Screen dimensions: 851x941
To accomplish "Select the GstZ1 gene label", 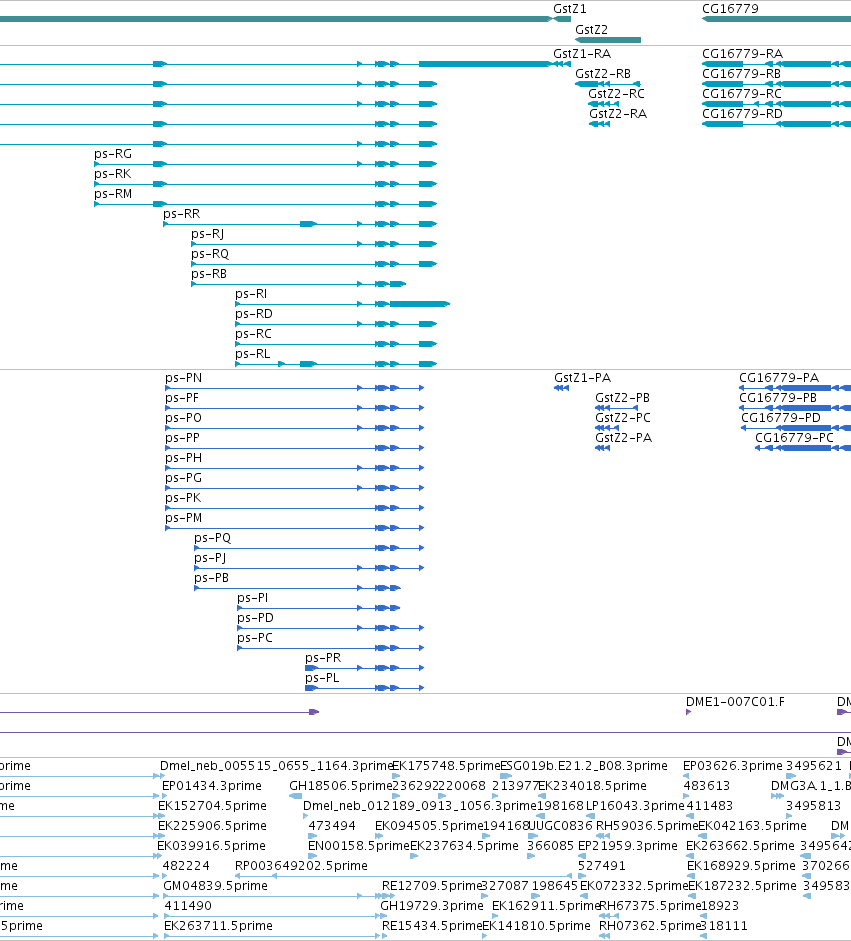I will click(x=570, y=9).
